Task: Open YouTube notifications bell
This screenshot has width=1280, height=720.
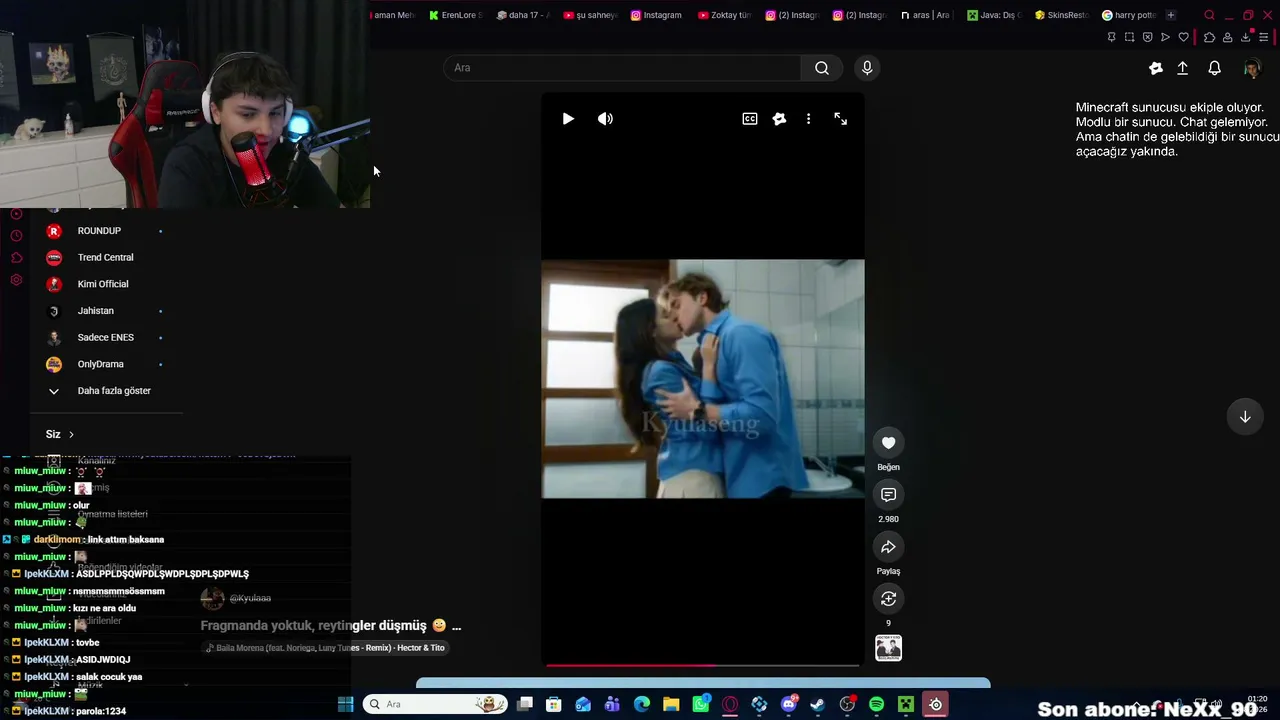Action: (x=1214, y=68)
